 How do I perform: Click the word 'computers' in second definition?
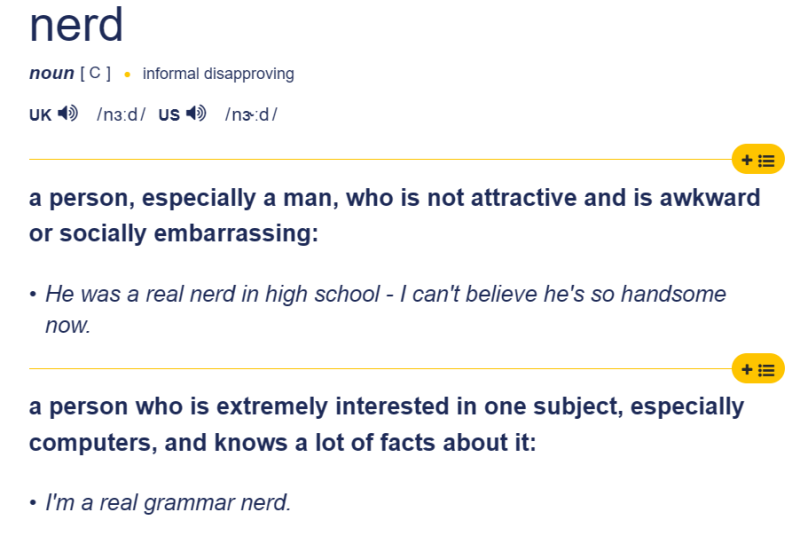pyautogui.click(x=93, y=443)
